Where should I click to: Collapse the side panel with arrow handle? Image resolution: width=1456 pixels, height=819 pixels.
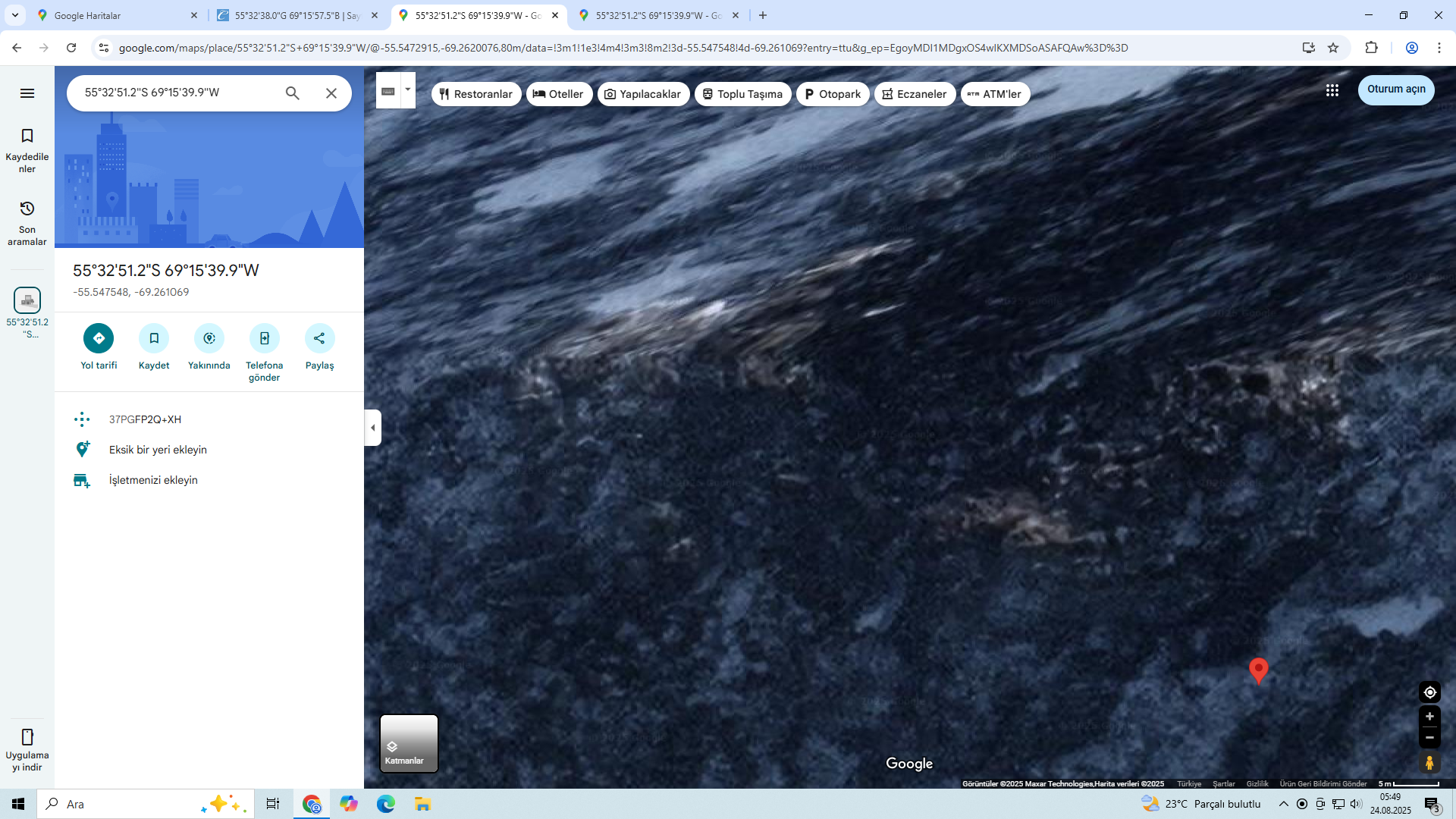pos(372,428)
